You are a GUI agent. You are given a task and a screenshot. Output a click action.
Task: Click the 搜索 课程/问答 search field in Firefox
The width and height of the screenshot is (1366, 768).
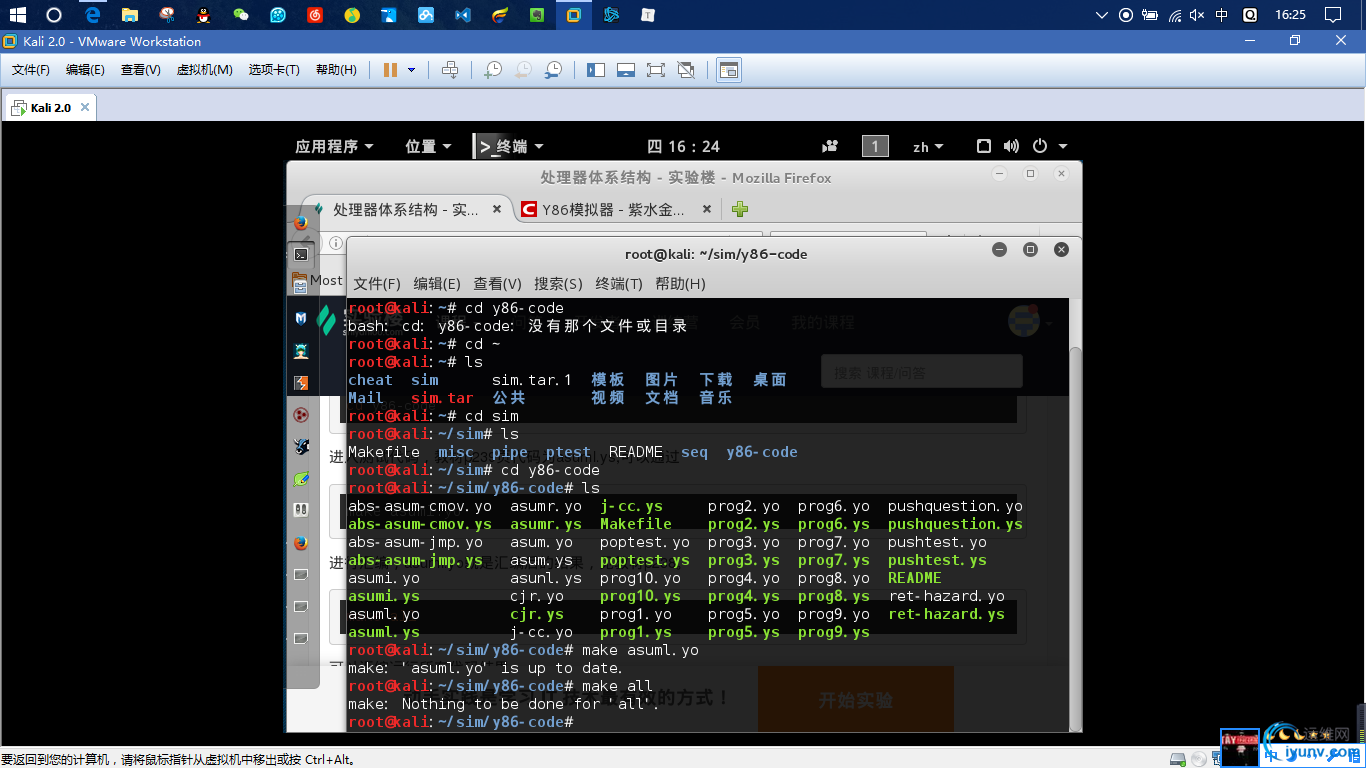[x=921, y=371]
